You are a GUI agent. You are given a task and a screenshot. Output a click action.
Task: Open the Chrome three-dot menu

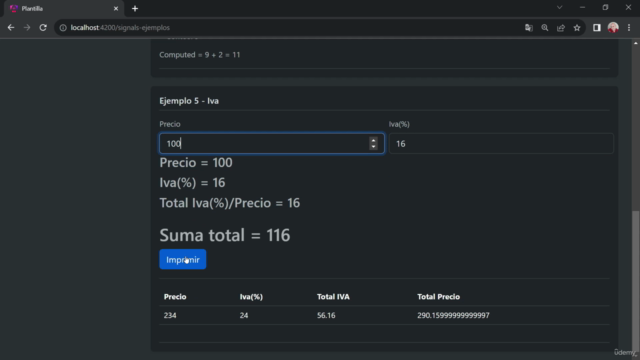coord(629,28)
